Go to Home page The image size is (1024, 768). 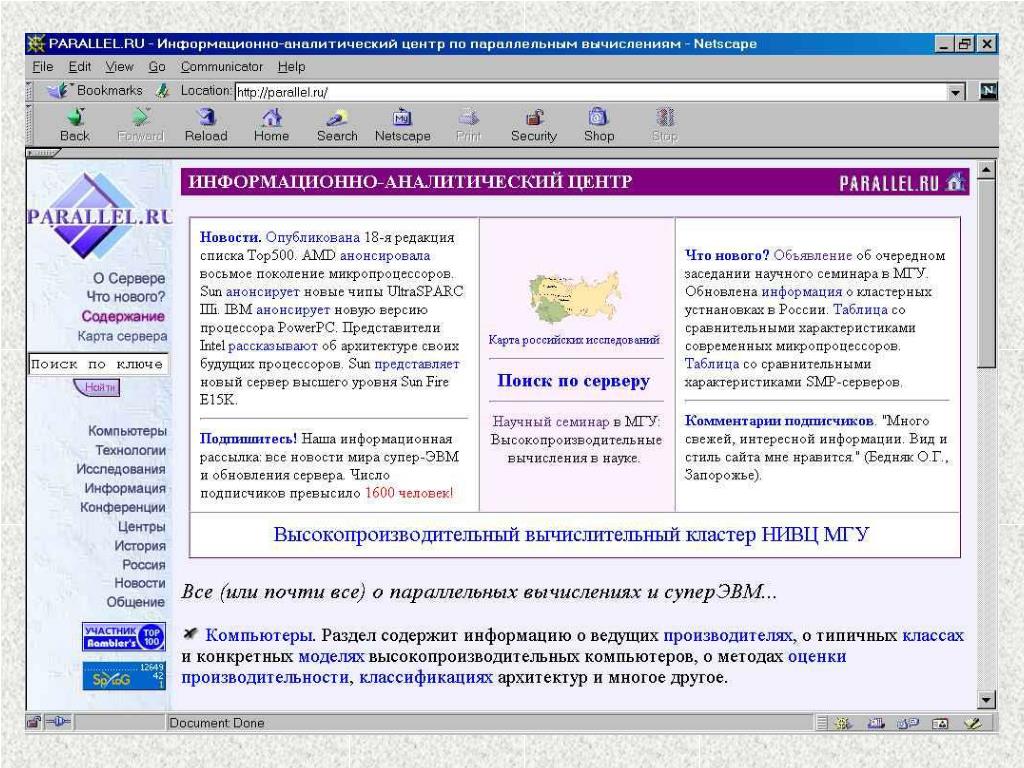(x=272, y=125)
